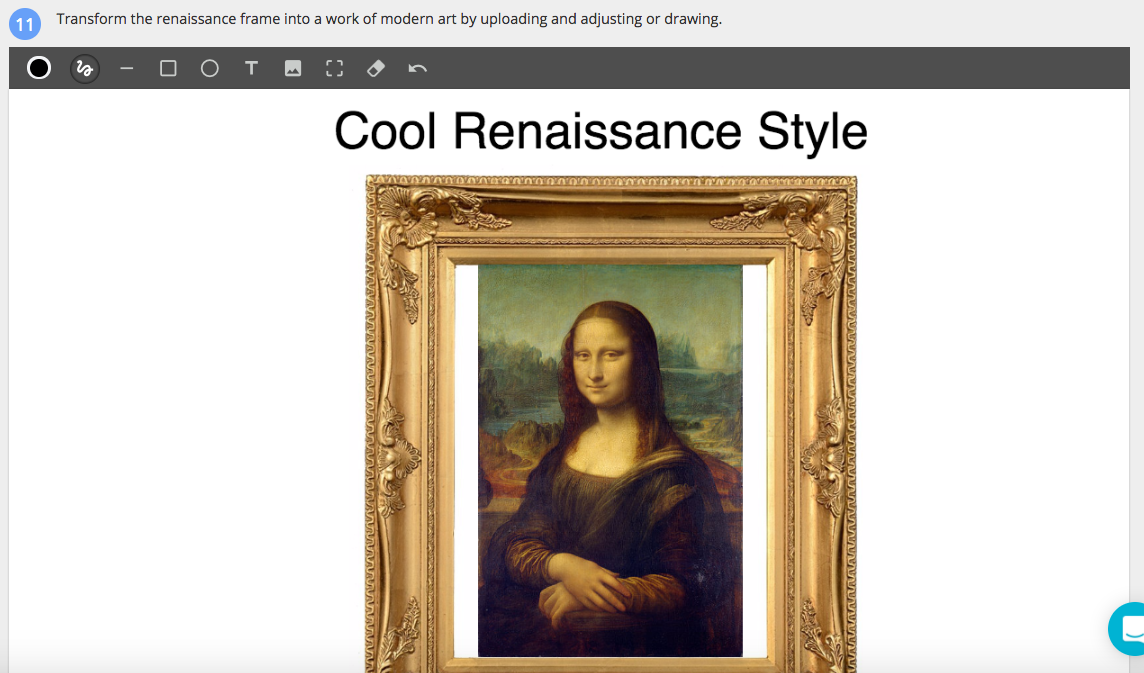Click the blue question number 11 badge
Viewport: 1144px width, 673px height.
25,24
